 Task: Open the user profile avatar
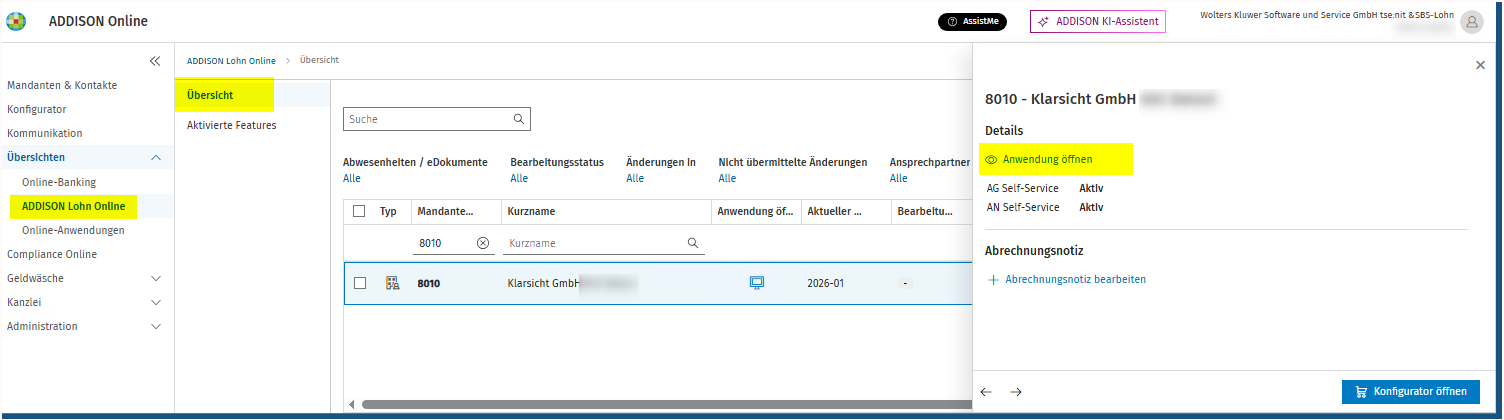(x=1471, y=22)
